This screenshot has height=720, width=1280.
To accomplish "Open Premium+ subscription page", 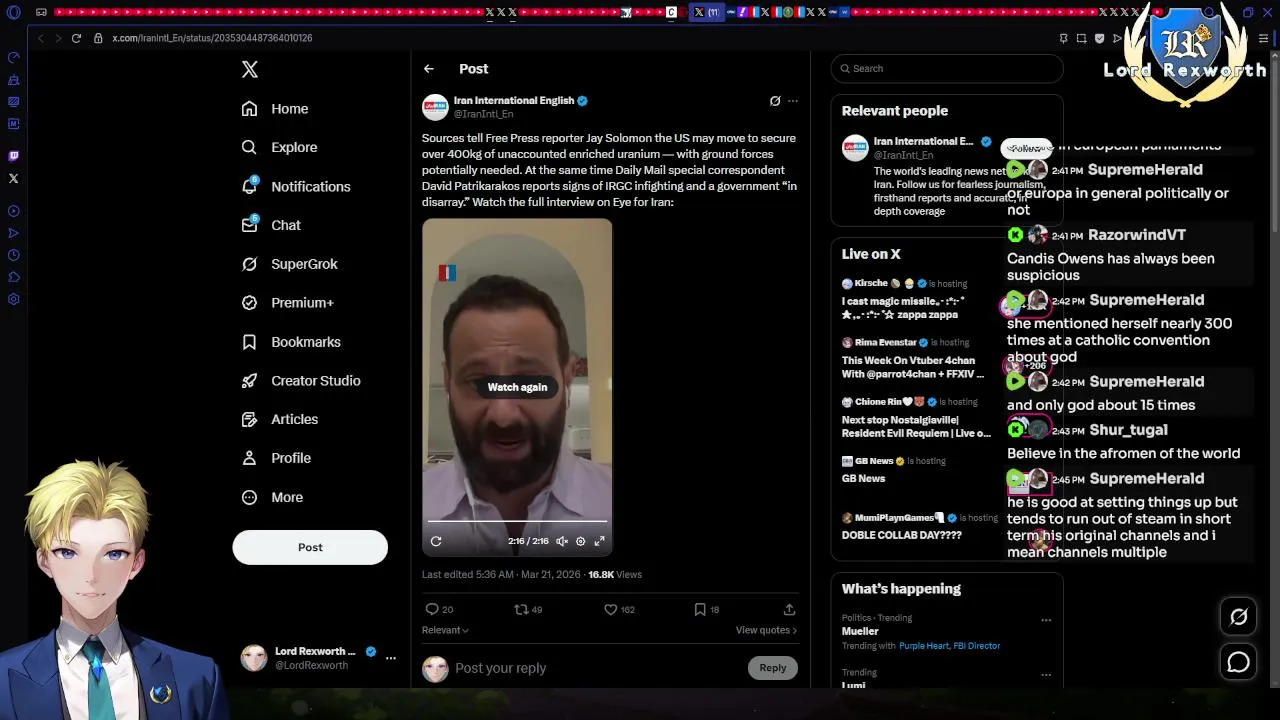I will tap(288, 303).
